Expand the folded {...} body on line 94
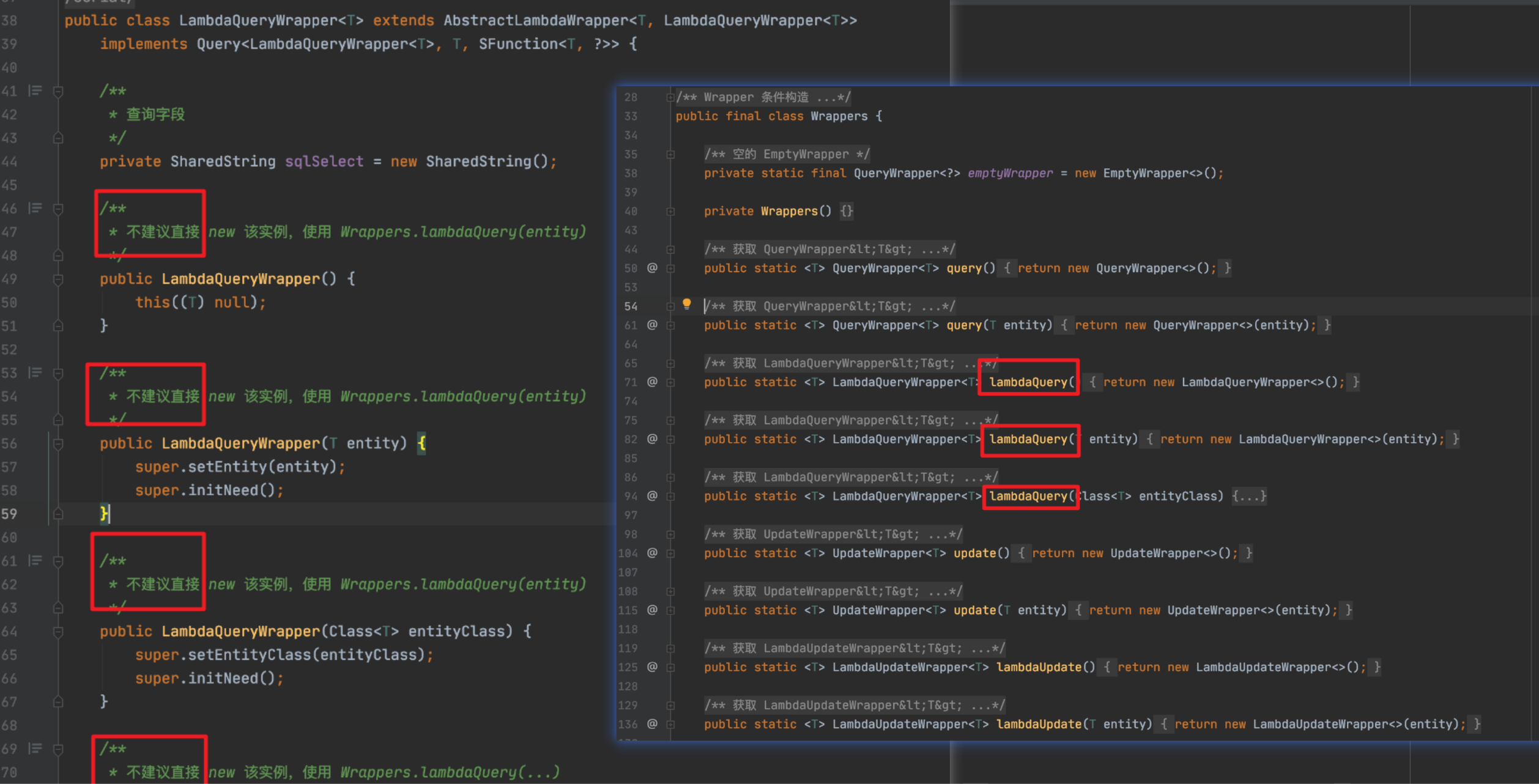 point(1249,496)
